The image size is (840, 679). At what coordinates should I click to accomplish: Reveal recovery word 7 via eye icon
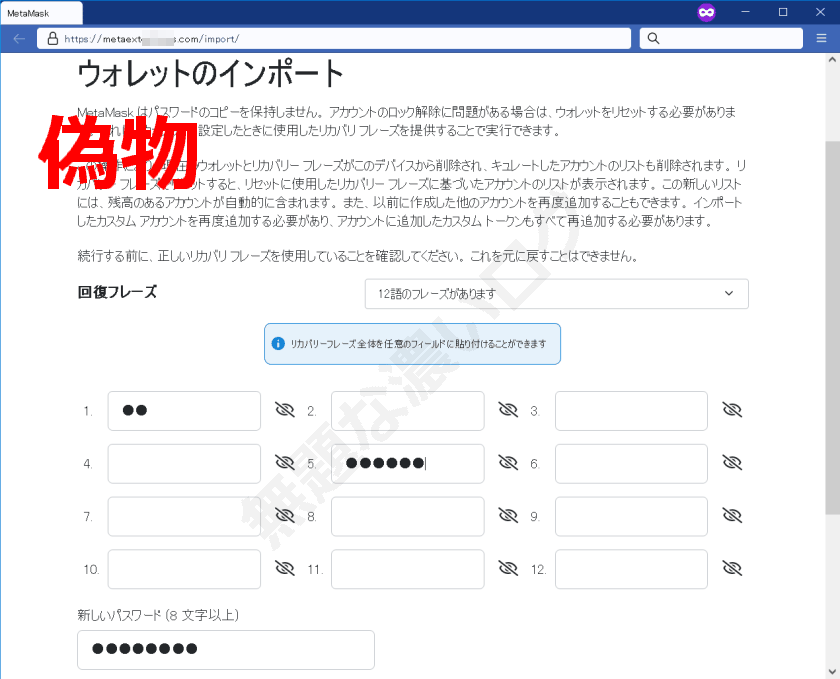pos(284,516)
